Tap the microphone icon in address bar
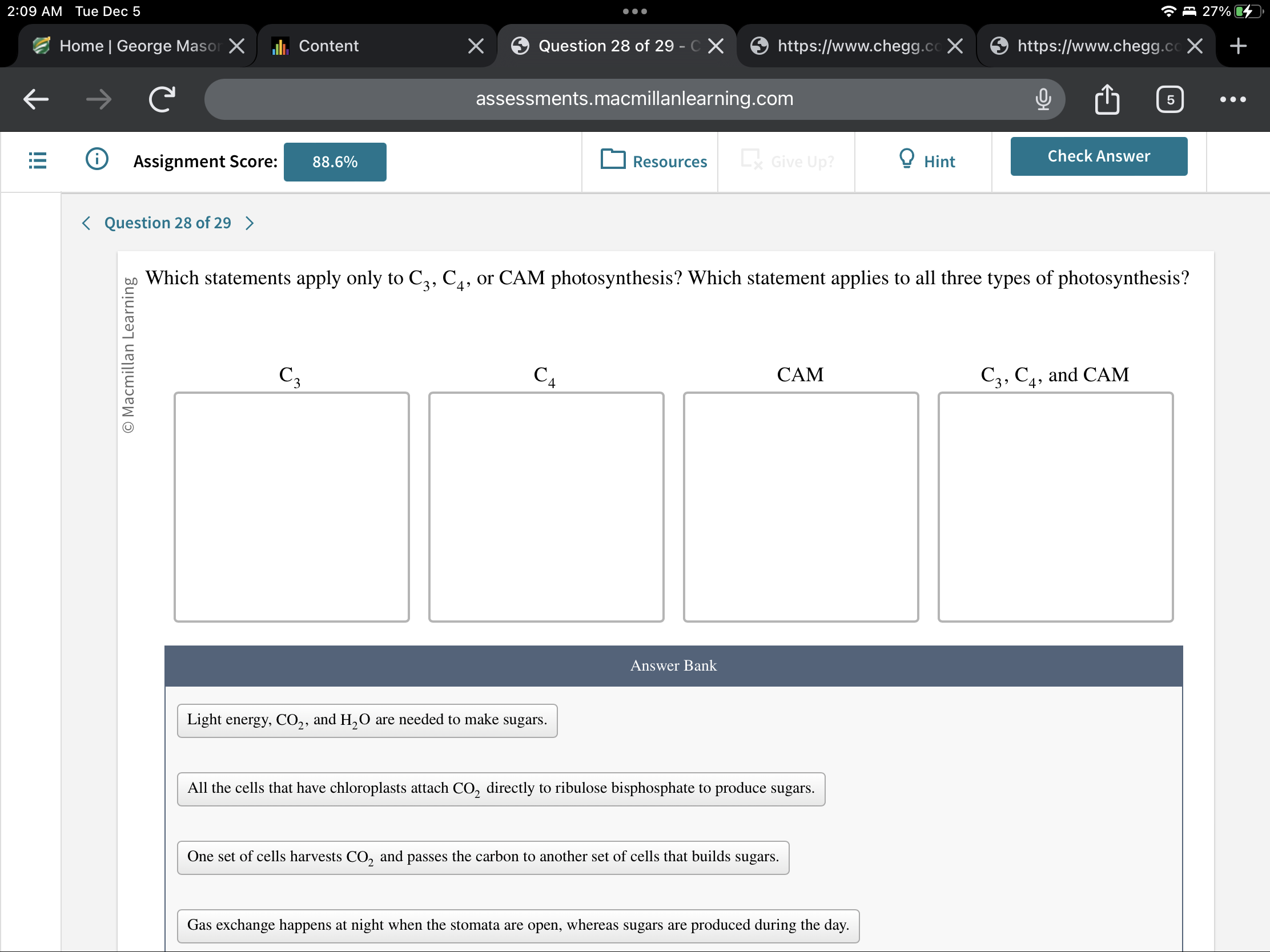 pos(1043,99)
